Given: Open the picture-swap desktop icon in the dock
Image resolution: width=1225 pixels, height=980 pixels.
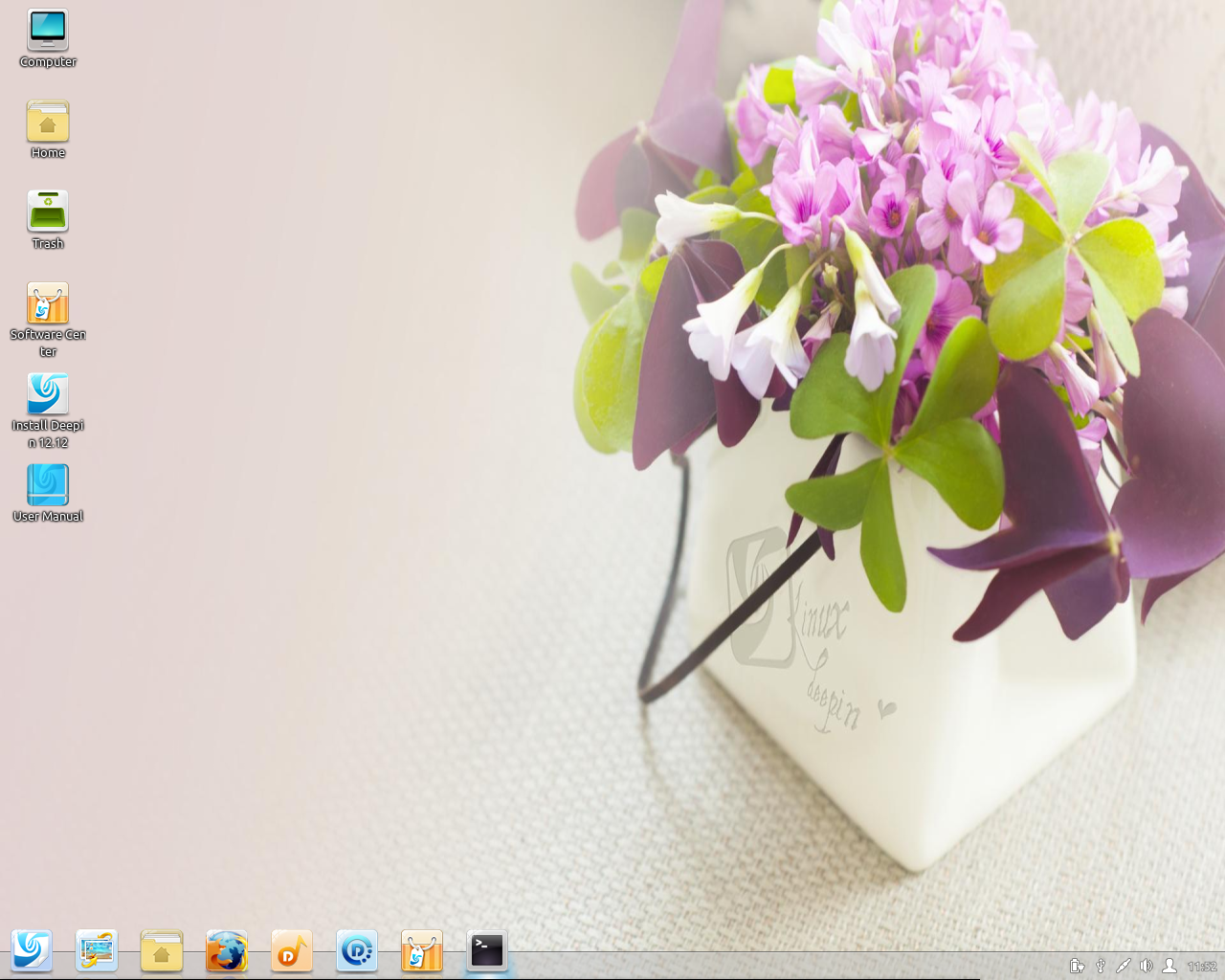Looking at the screenshot, I should tap(97, 950).
